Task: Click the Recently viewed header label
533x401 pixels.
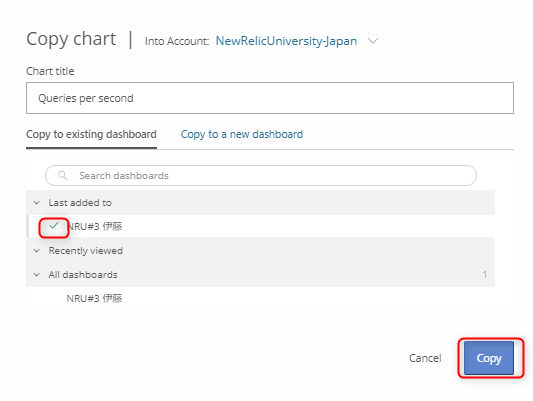Action: click(x=86, y=251)
